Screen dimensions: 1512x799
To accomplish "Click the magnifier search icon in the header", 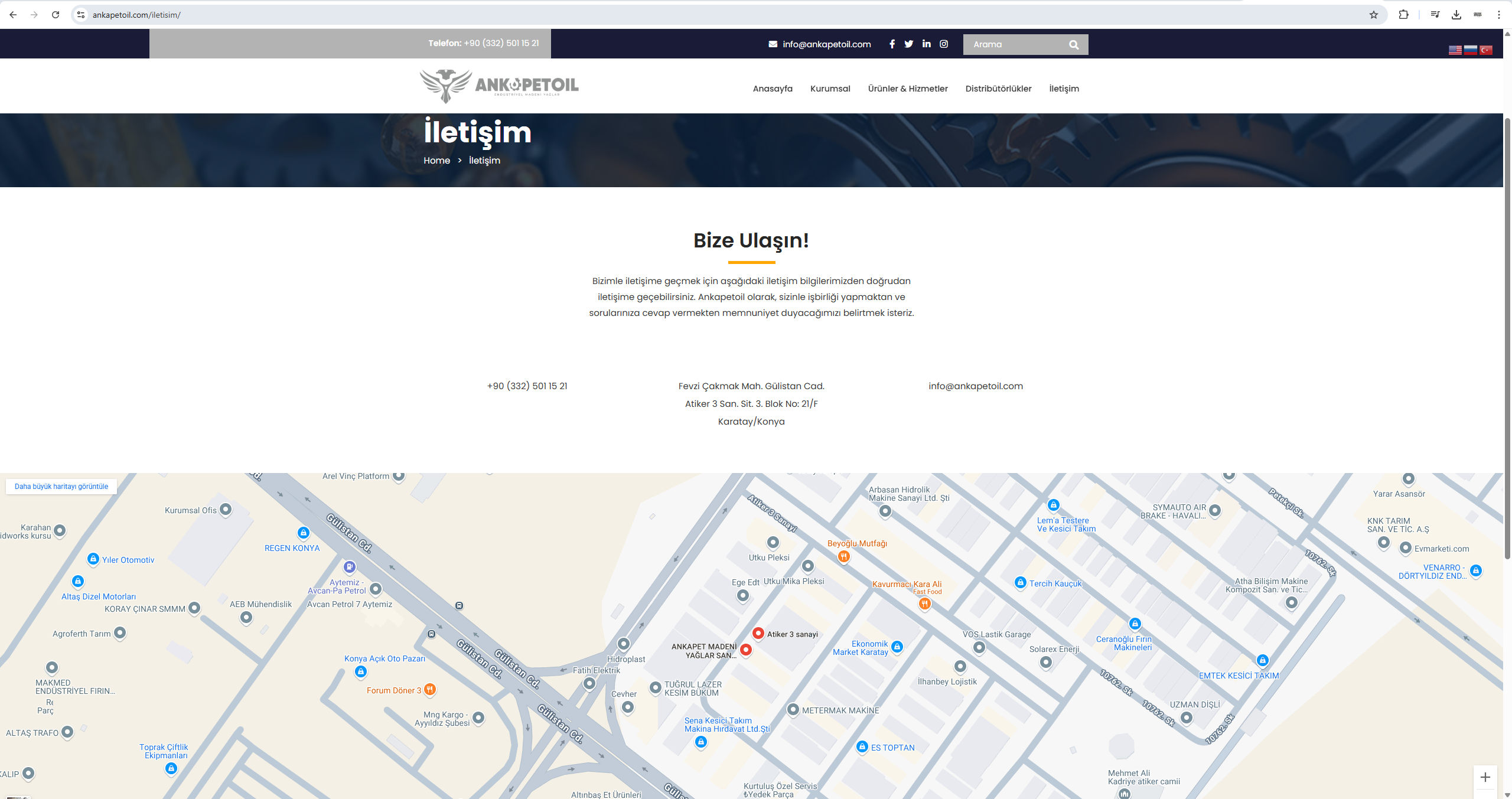I will [x=1074, y=44].
